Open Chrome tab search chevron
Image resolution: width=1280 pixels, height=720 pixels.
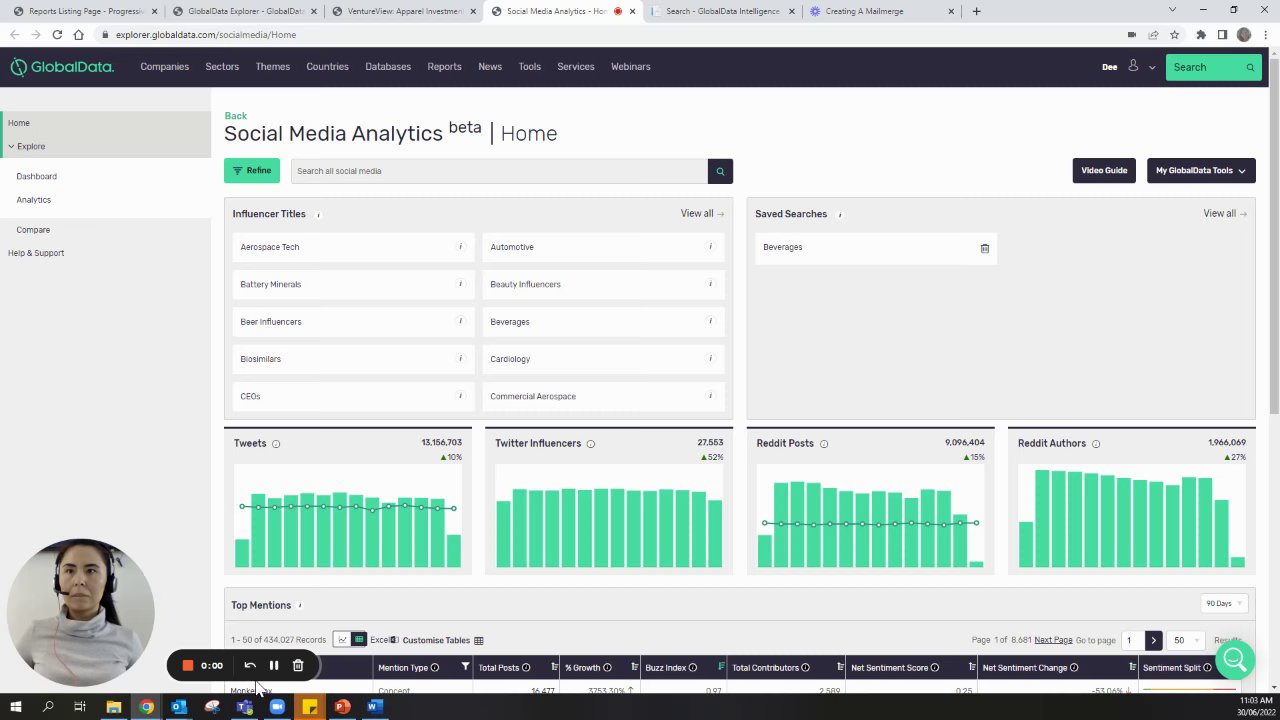coord(1172,11)
